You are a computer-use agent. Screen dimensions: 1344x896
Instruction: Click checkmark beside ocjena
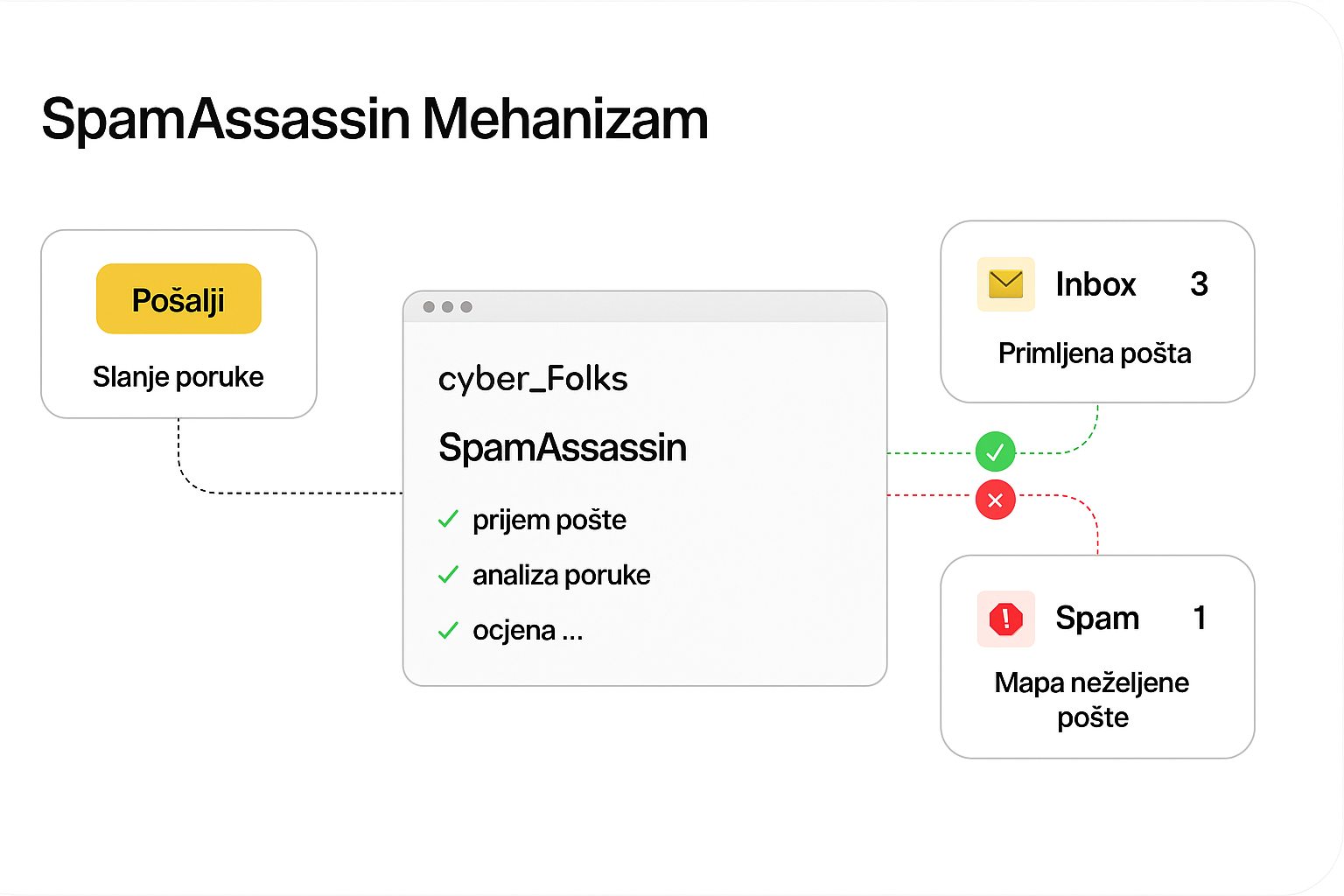pos(448,630)
